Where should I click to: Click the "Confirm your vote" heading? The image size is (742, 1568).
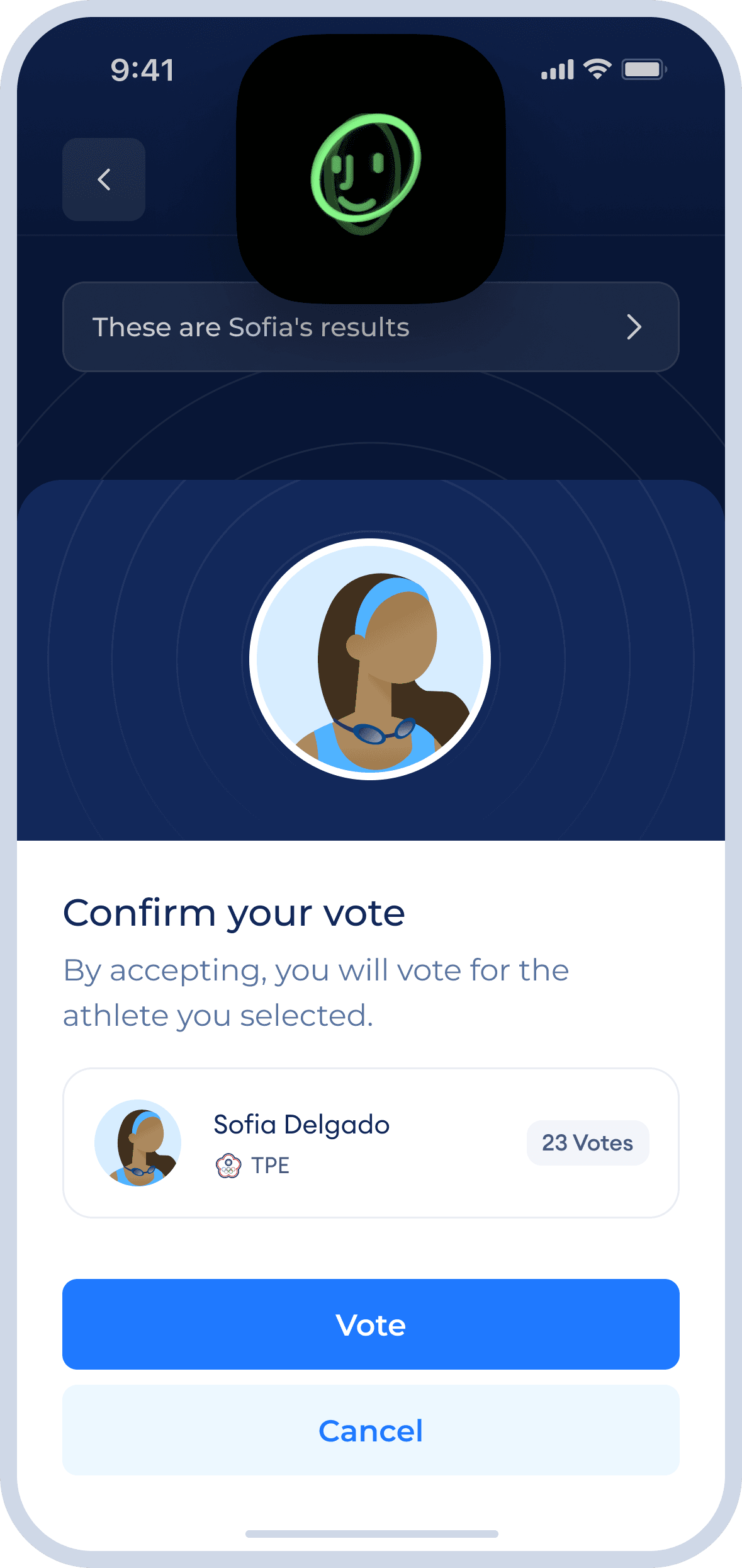tap(233, 913)
